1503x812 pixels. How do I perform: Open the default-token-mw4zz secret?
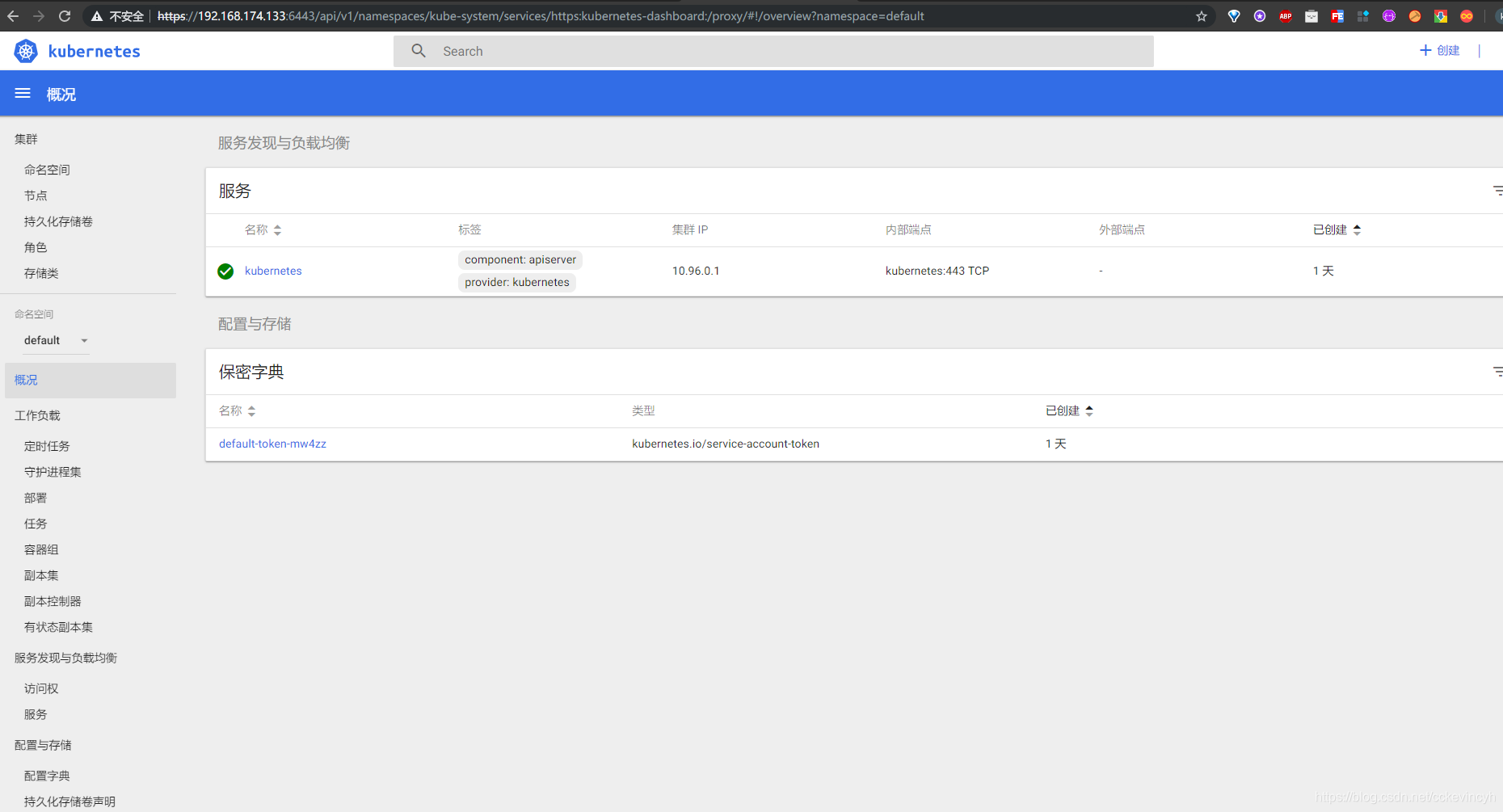(x=272, y=444)
